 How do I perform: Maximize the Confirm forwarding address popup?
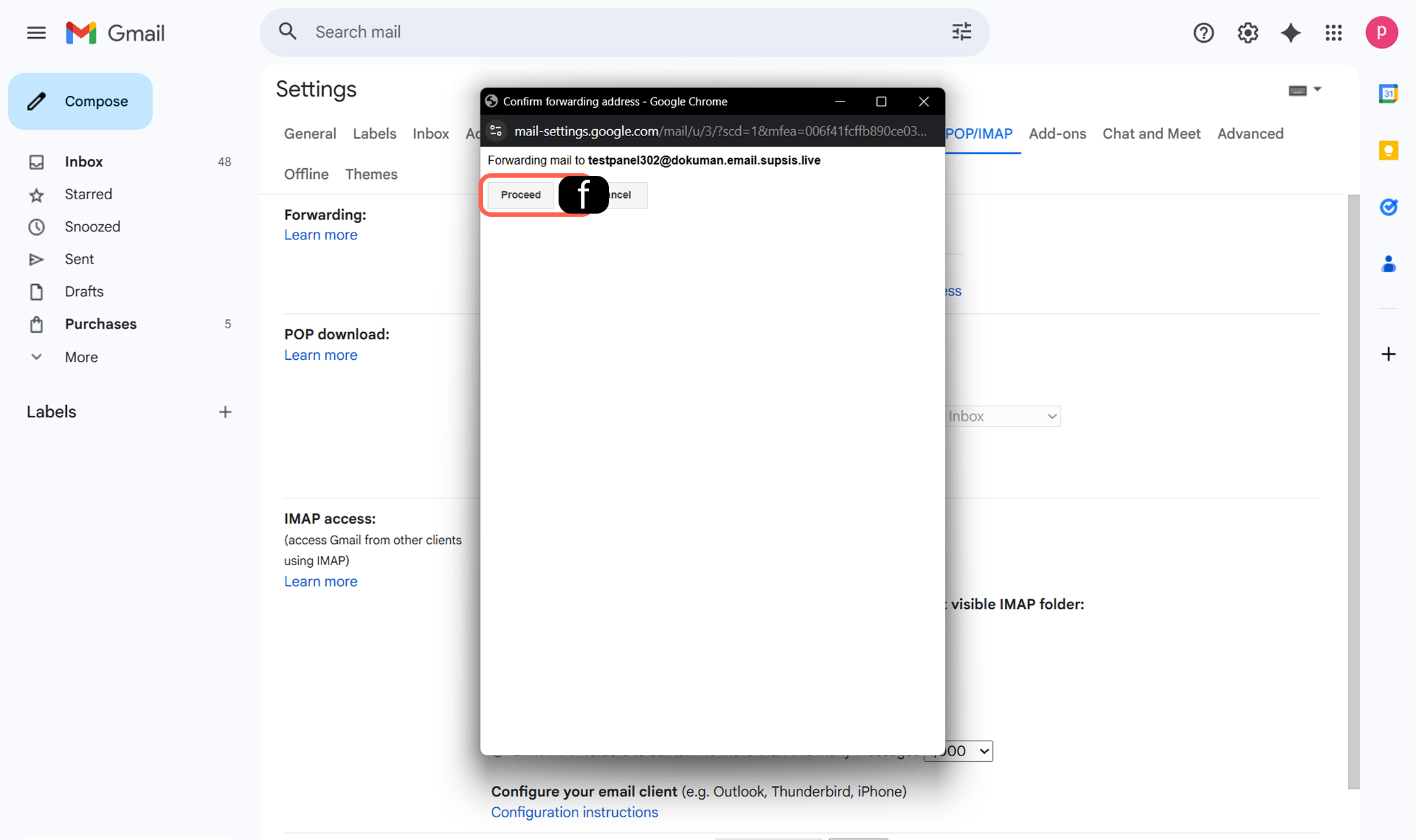(881, 101)
